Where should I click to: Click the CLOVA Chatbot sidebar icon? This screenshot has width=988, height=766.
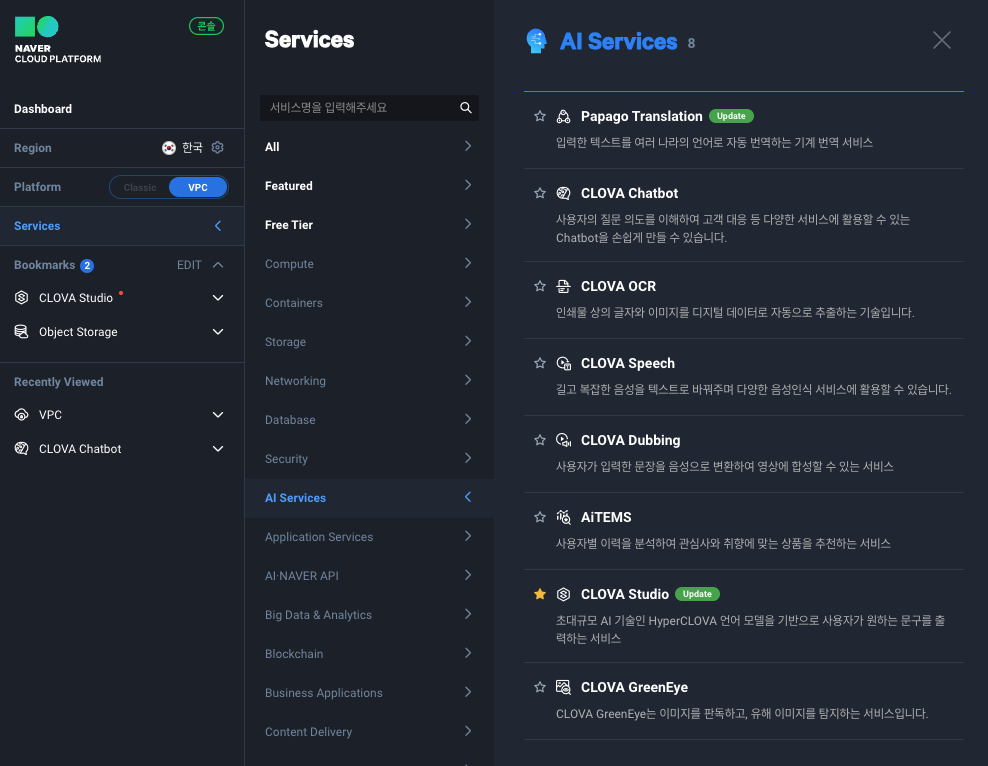tap(21, 449)
